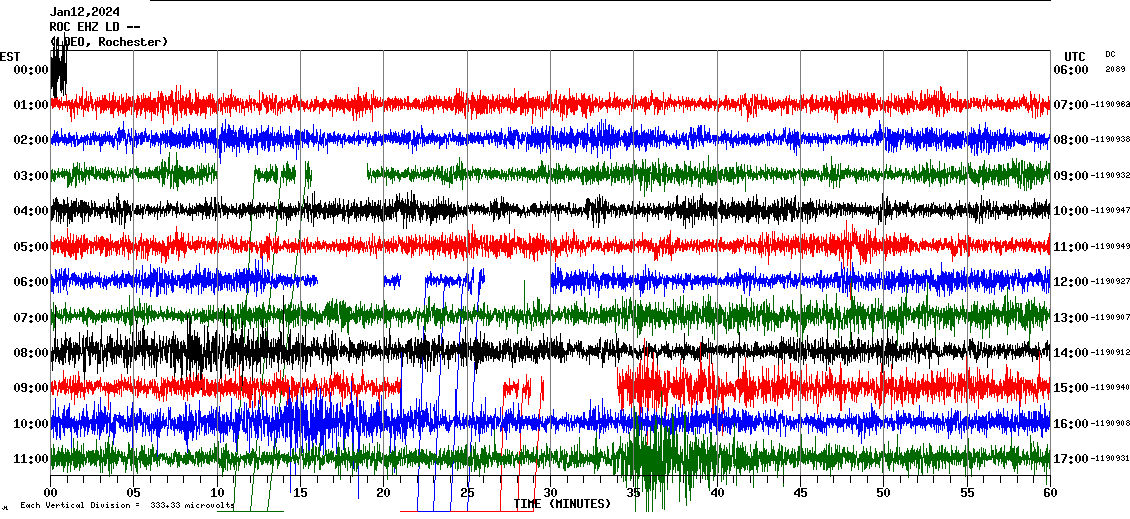
Task: Click the DC offset column header
Action: tap(1110, 54)
